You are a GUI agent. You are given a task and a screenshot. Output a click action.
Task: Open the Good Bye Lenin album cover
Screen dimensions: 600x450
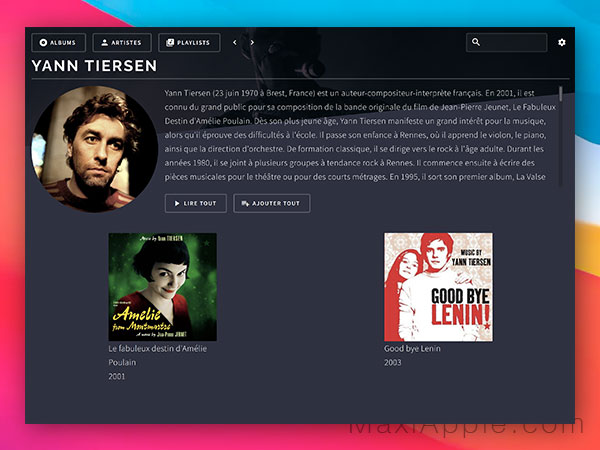pos(439,287)
